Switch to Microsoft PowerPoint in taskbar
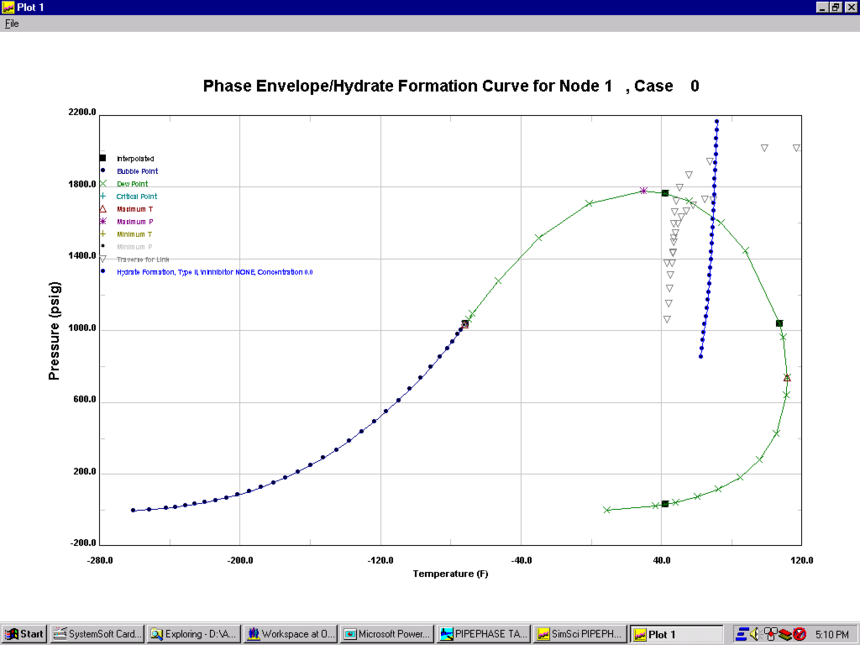The width and height of the screenshot is (860, 645). coord(387,634)
